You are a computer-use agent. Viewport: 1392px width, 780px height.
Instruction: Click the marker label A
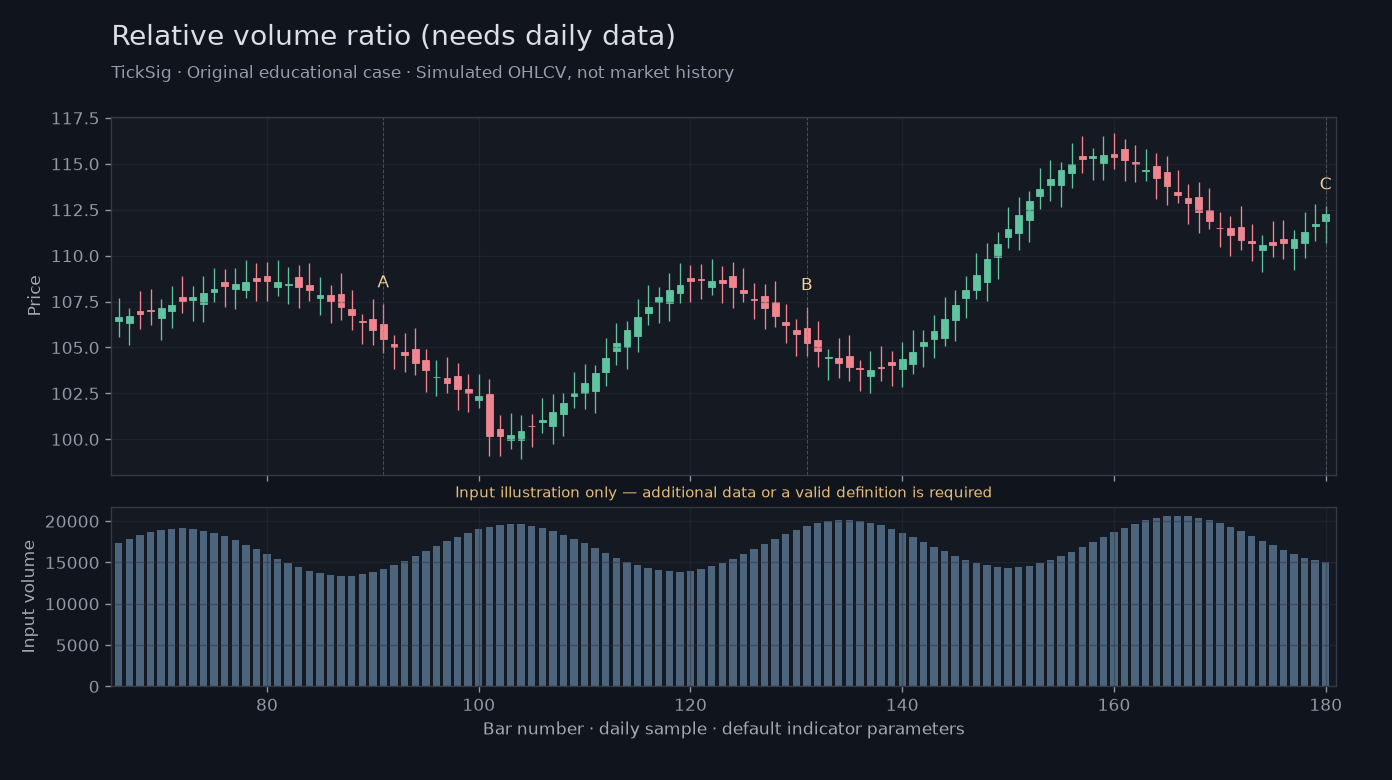tap(383, 282)
